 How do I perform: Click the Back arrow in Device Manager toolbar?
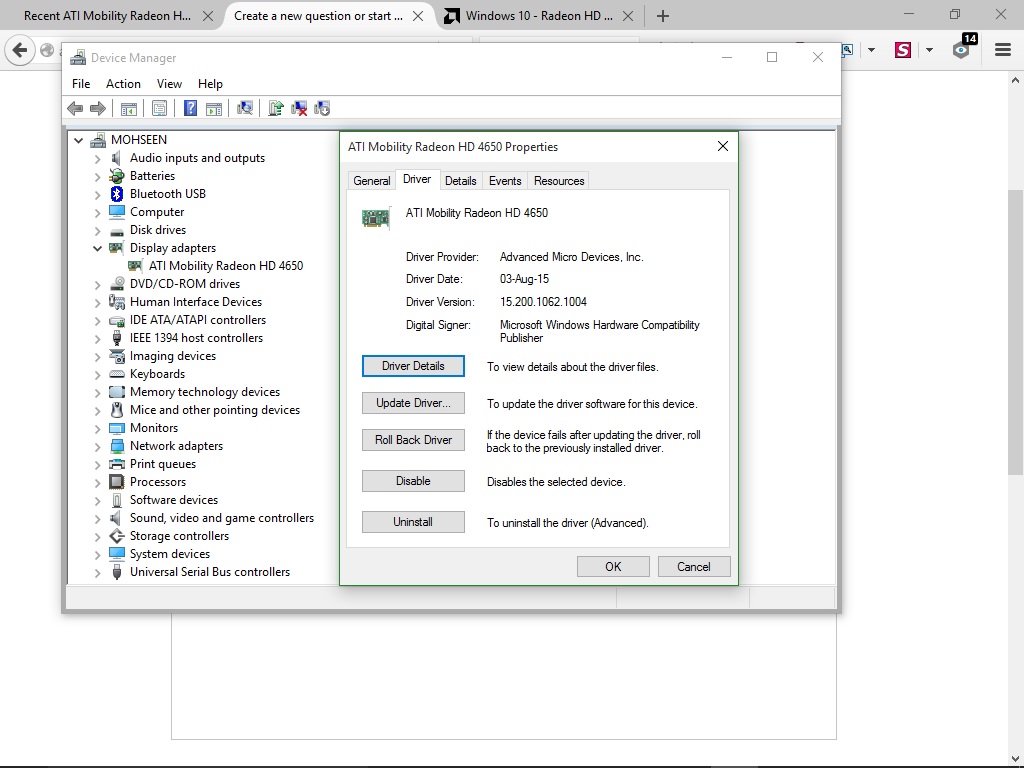(75, 108)
